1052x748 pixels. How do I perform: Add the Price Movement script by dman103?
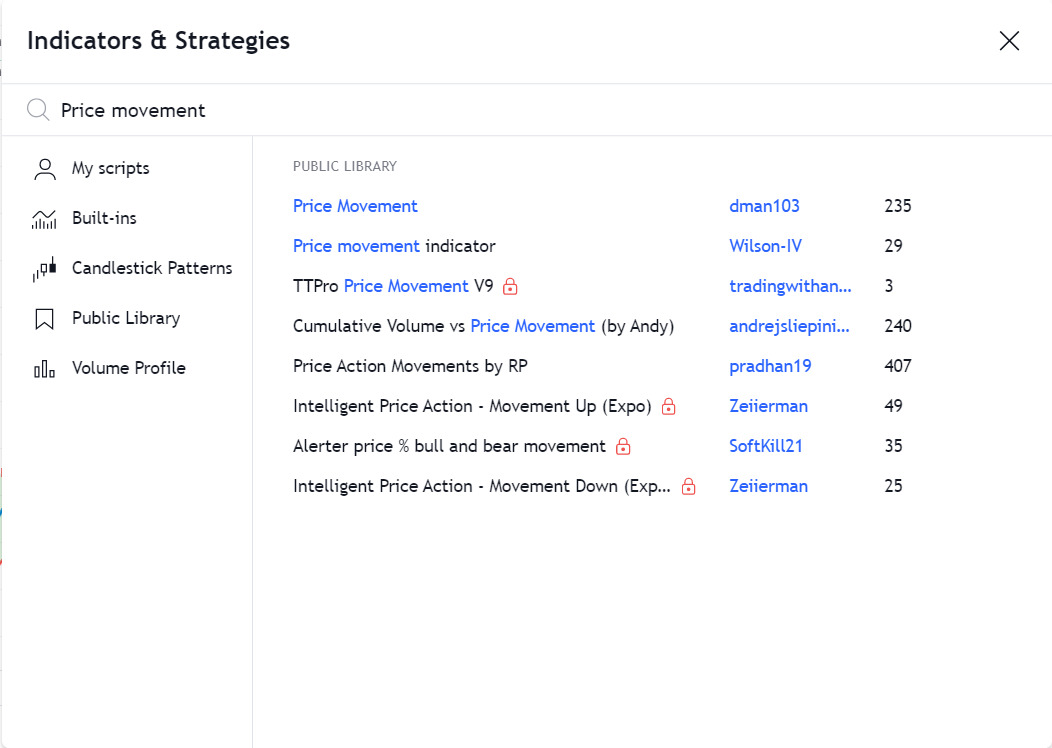point(355,206)
